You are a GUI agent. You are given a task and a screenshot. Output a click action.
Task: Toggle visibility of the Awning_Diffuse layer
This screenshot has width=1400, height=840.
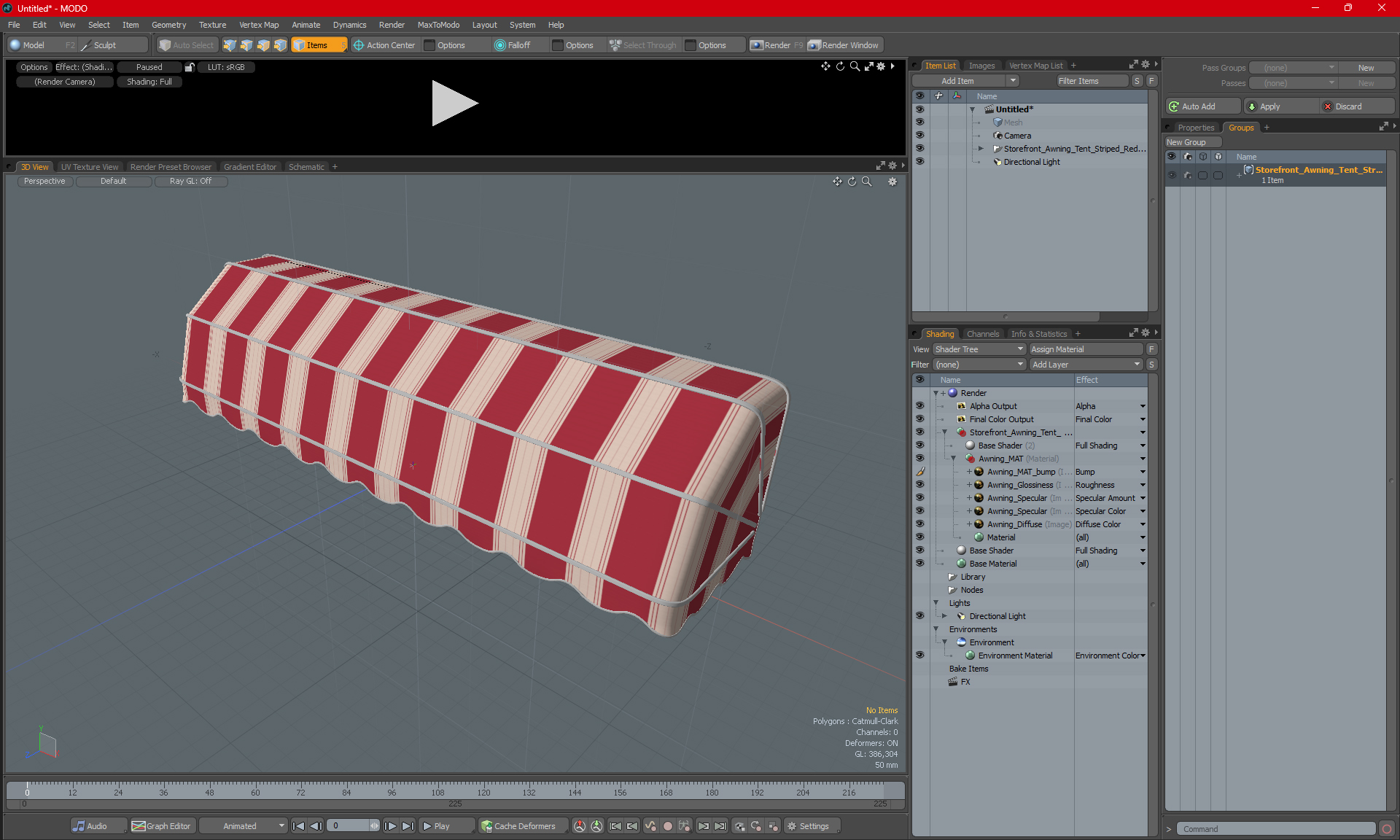pos(919,524)
